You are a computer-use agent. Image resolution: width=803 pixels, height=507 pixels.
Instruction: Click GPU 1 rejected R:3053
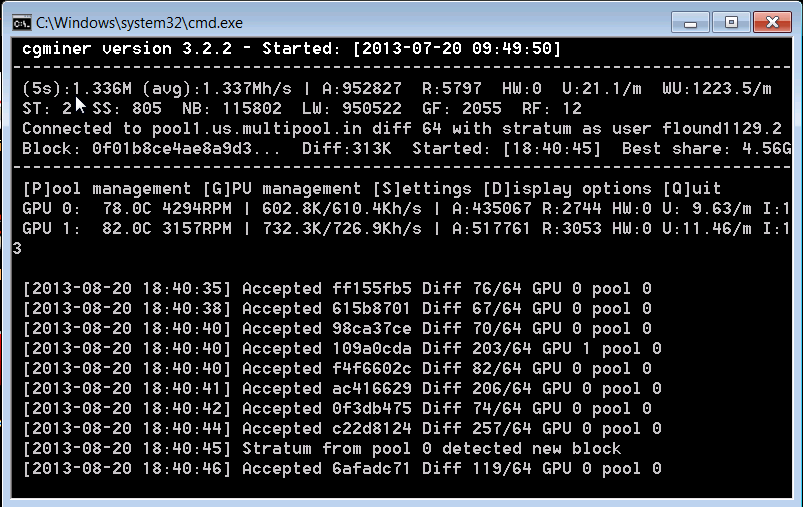[x=572, y=228]
